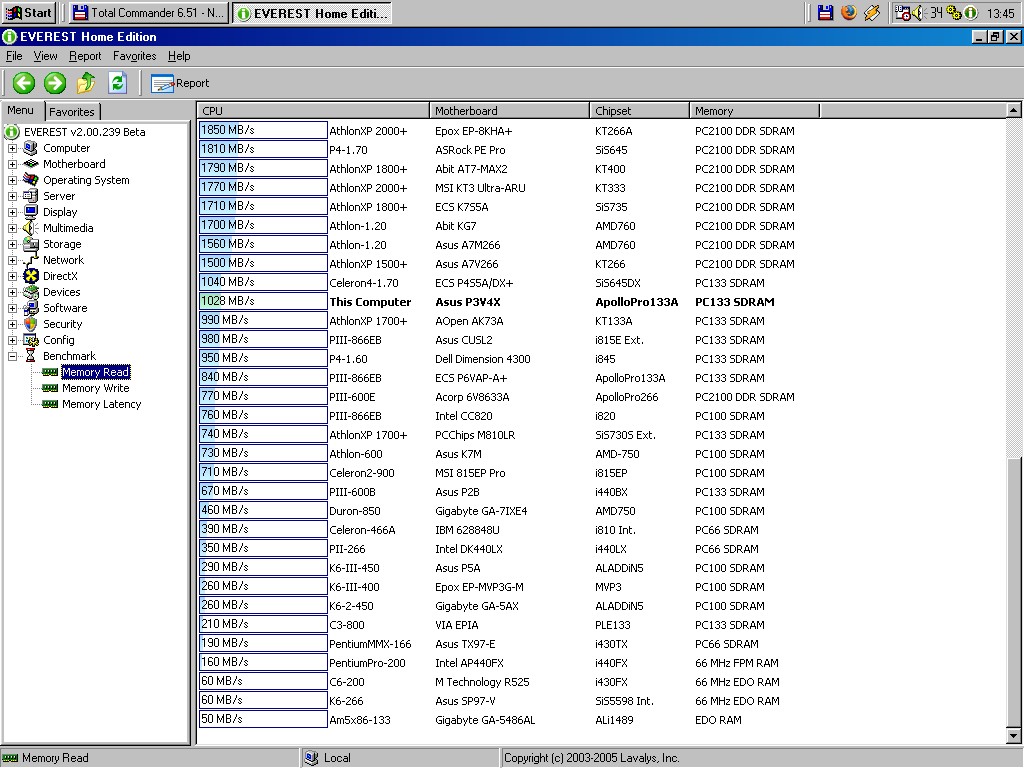Click the 13:45 system clock

pos(1000,13)
